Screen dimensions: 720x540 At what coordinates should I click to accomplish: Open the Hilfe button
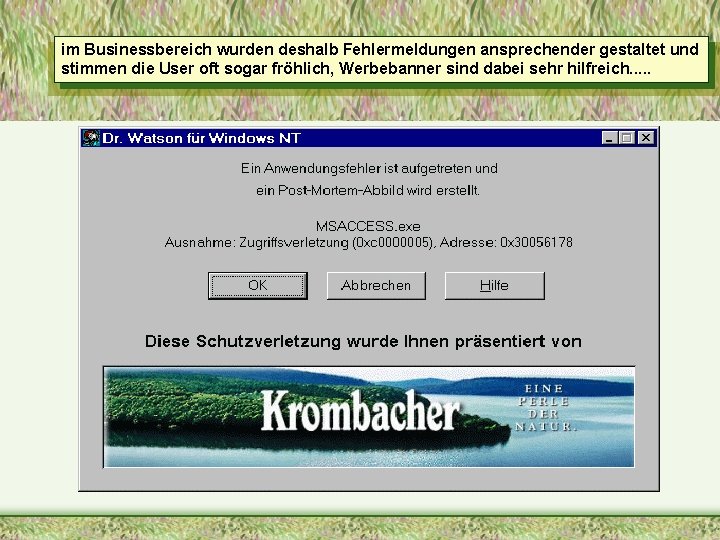tap(495, 286)
